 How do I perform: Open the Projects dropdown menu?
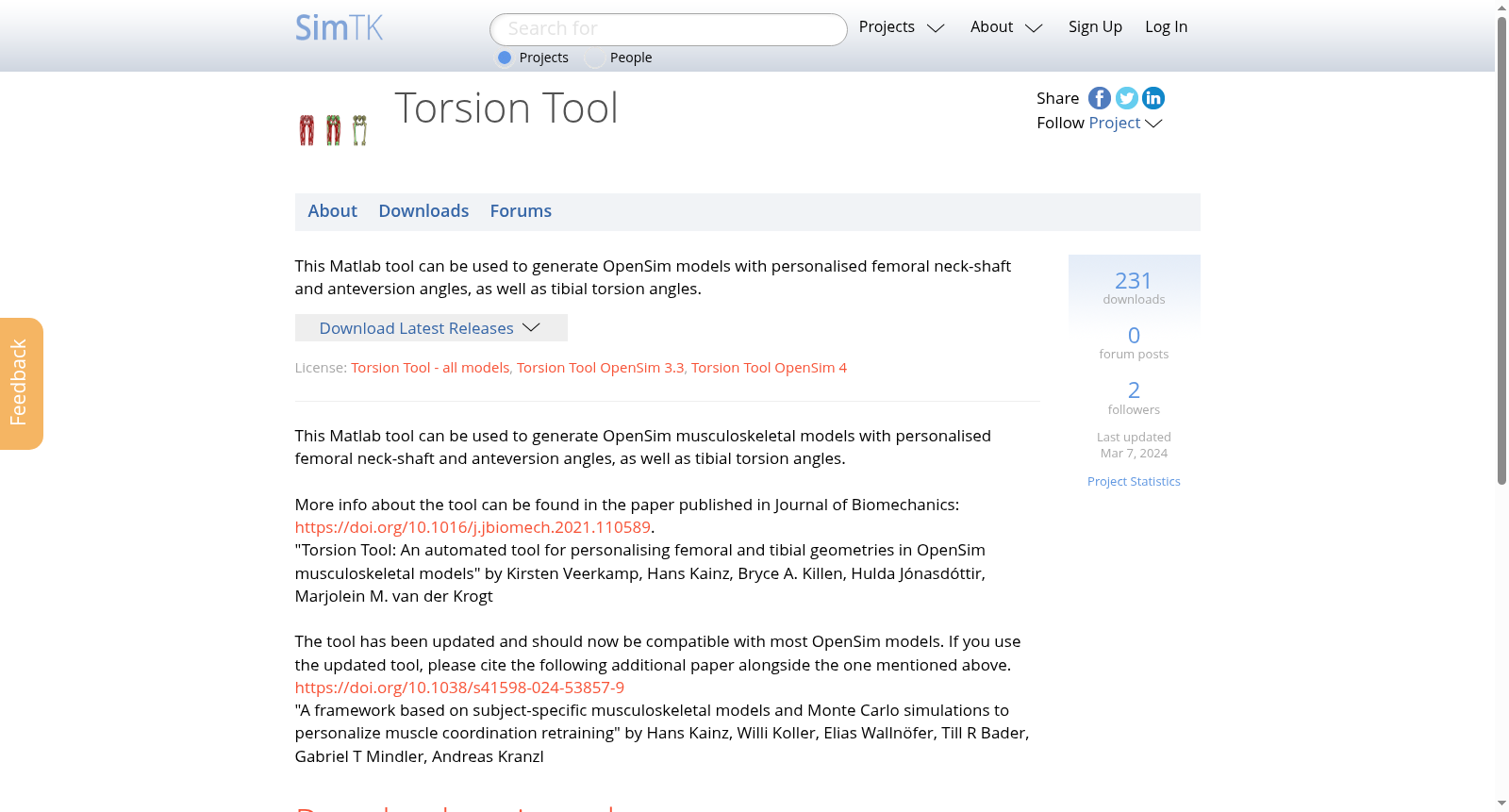coord(902,27)
